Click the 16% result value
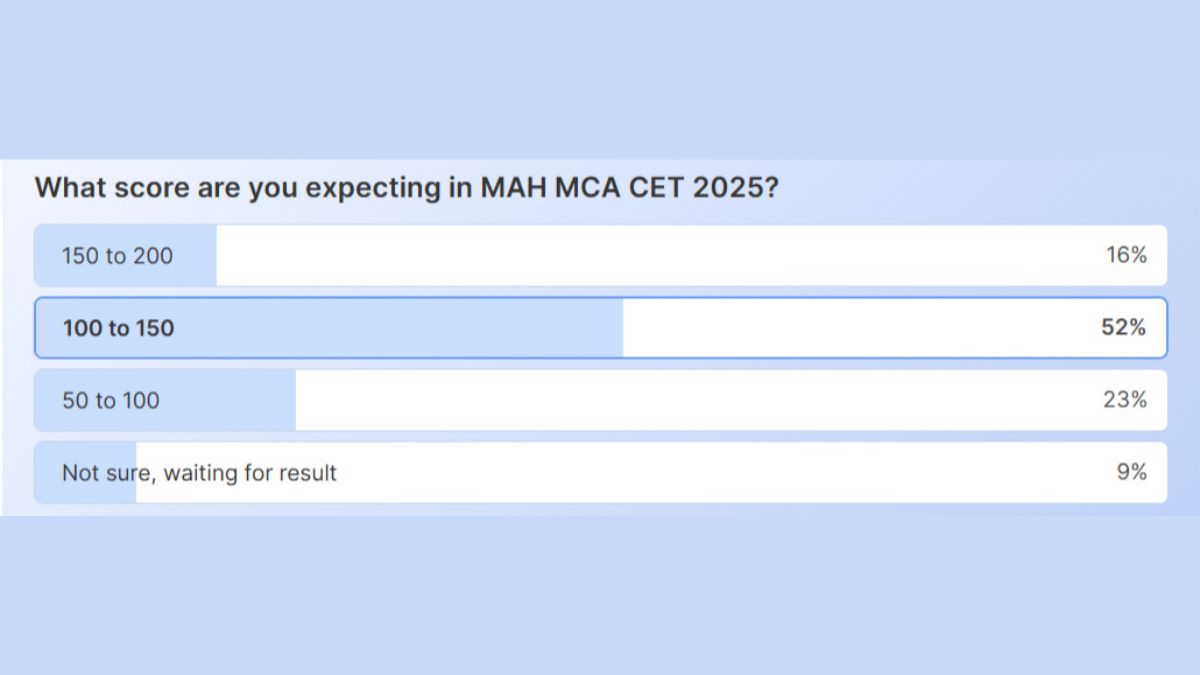The width and height of the screenshot is (1200, 675). coord(1125,256)
